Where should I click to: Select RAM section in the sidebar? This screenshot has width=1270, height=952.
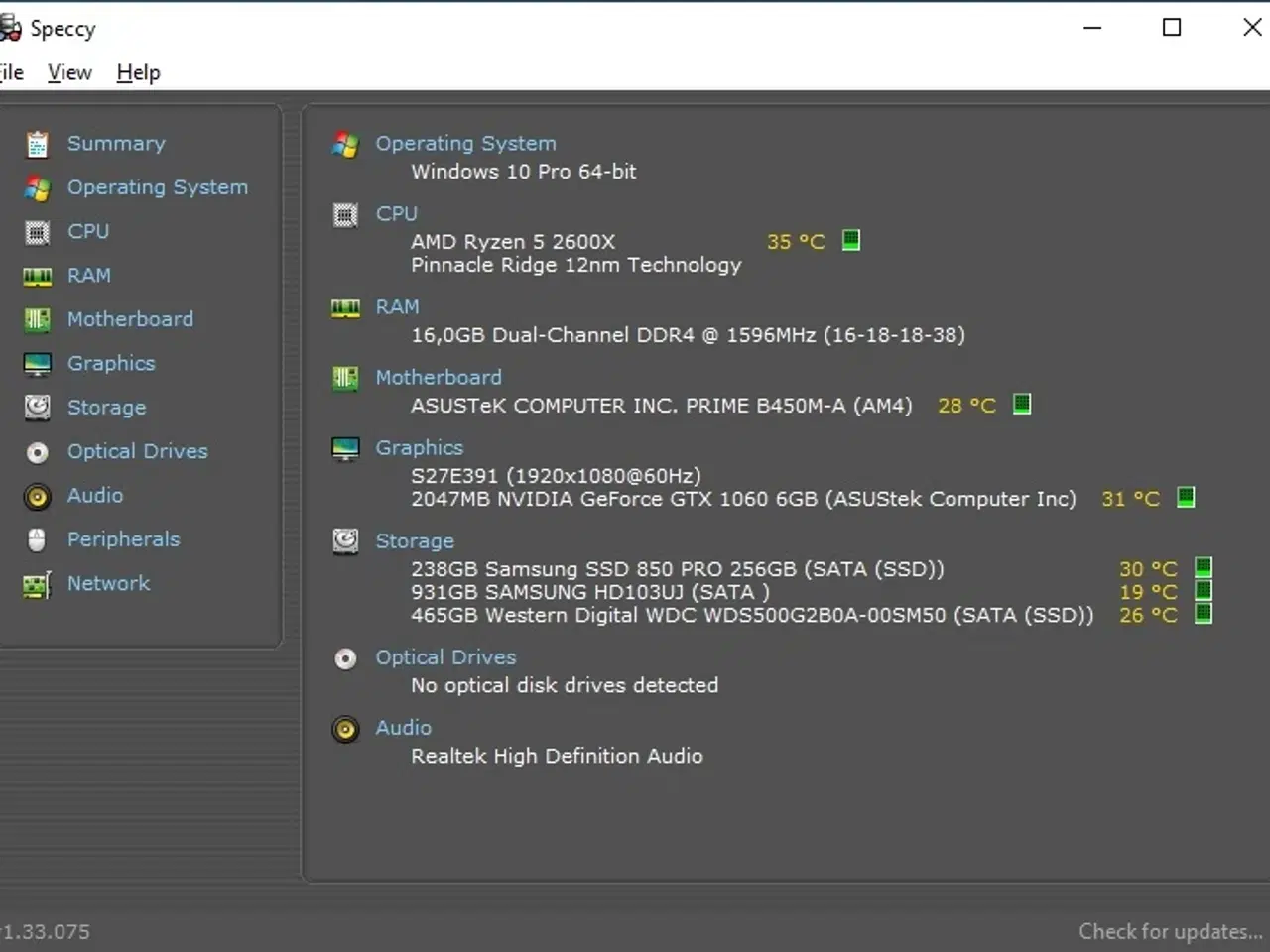(89, 275)
